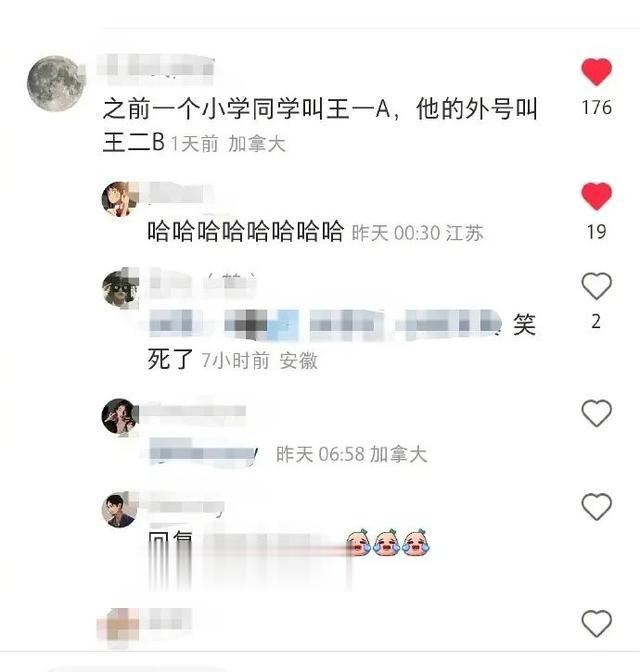Like the reply containing three crying emojis
640x672 pixels.
pos(596,507)
